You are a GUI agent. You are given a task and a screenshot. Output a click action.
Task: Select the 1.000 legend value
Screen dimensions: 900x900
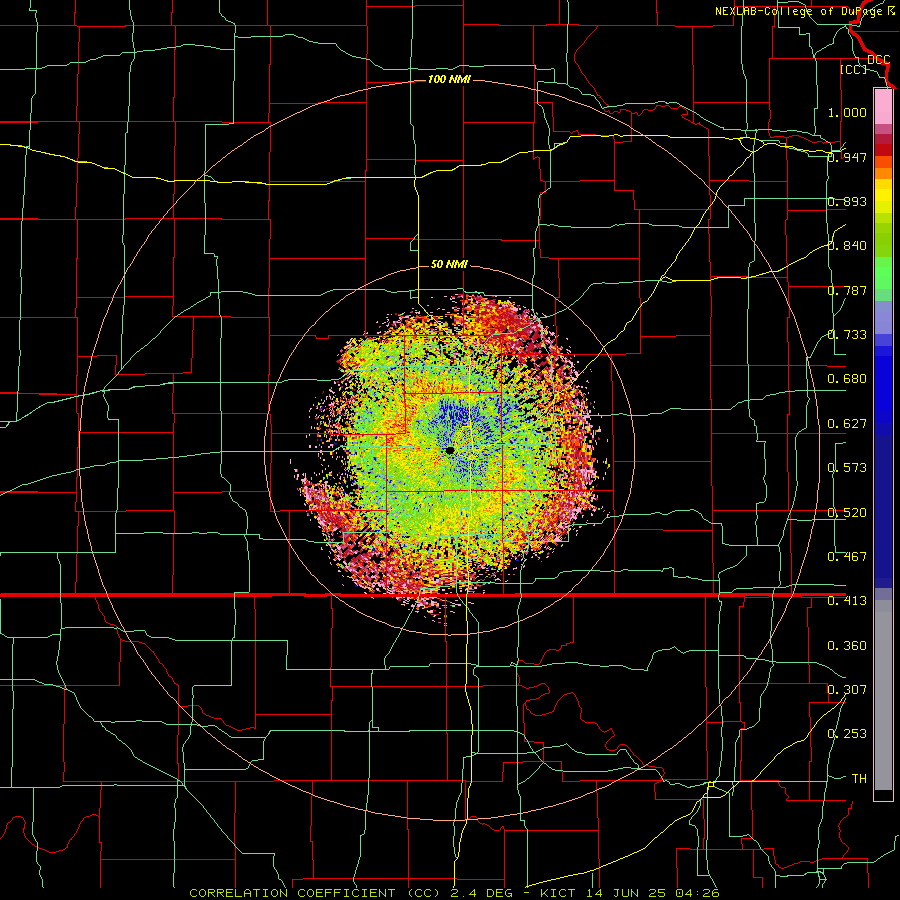click(x=847, y=112)
